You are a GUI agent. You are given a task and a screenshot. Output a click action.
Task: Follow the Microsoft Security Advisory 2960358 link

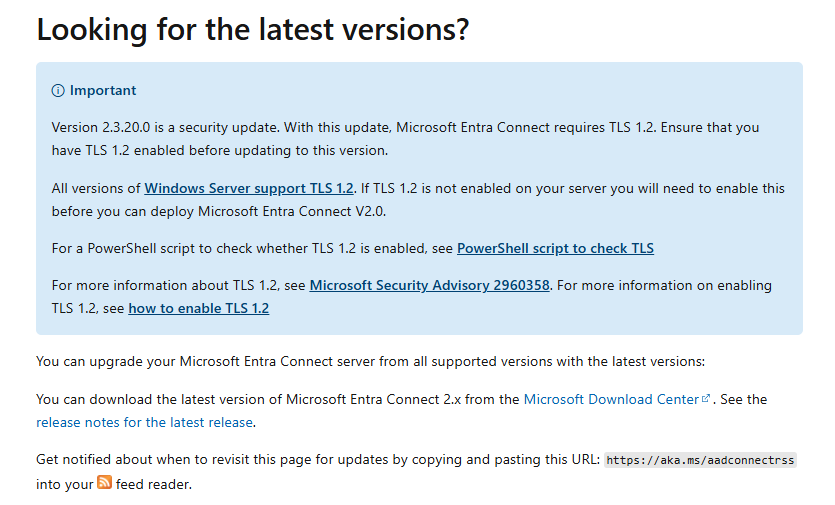click(x=429, y=286)
